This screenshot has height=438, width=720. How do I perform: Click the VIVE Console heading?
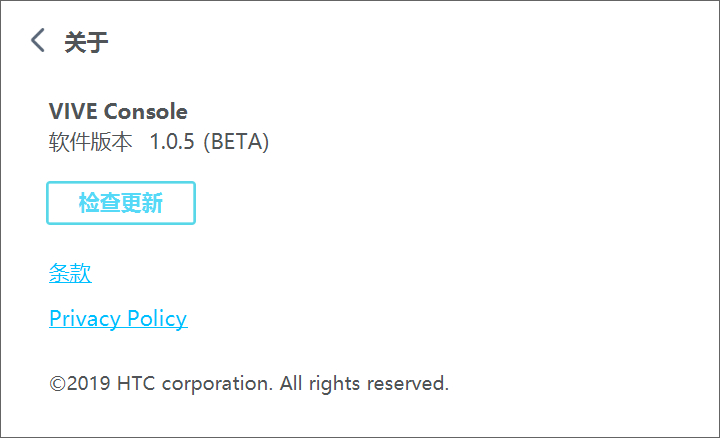118,112
